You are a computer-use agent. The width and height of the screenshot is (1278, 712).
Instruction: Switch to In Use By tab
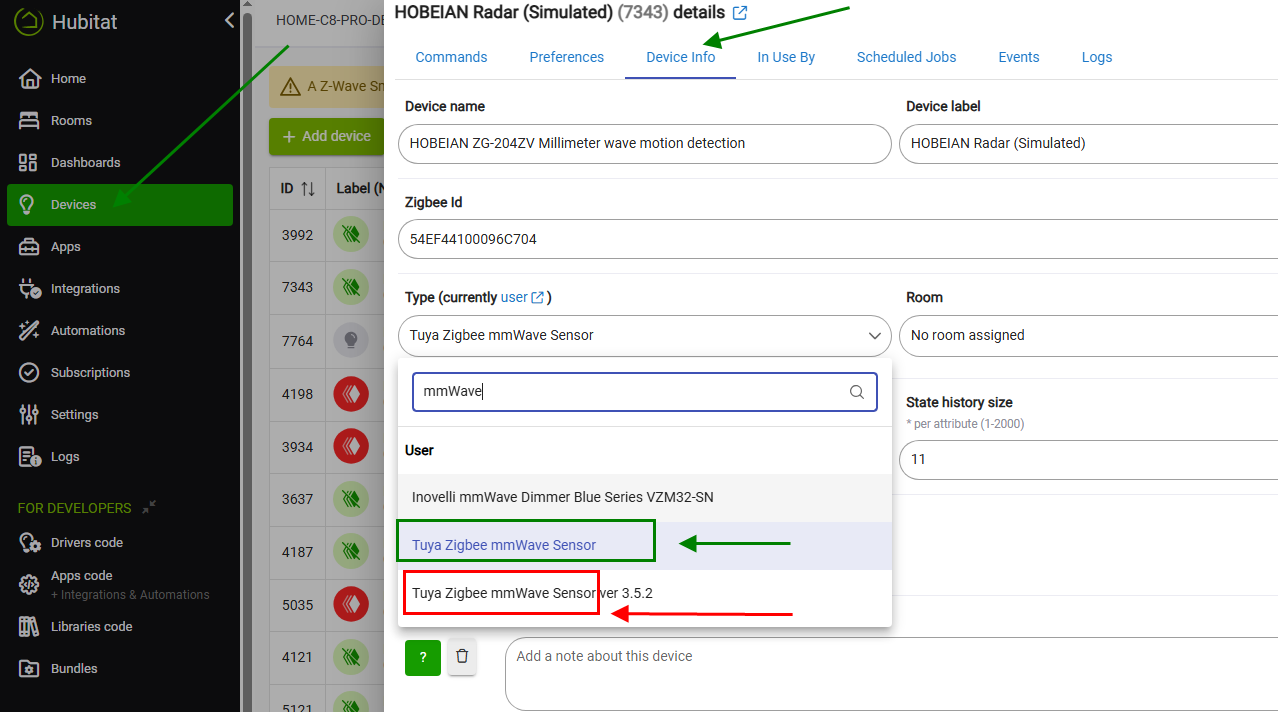tap(786, 57)
